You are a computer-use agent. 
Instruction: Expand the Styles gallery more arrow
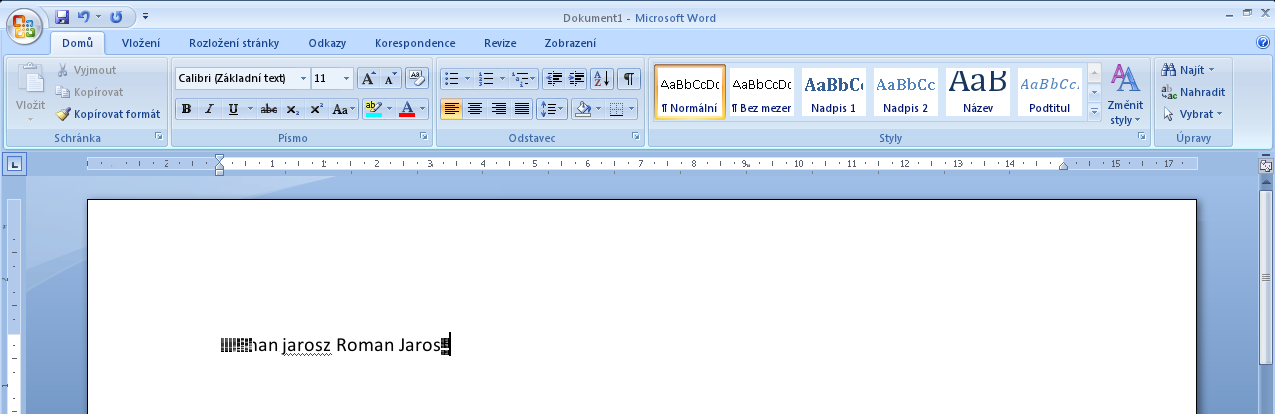1094,110
